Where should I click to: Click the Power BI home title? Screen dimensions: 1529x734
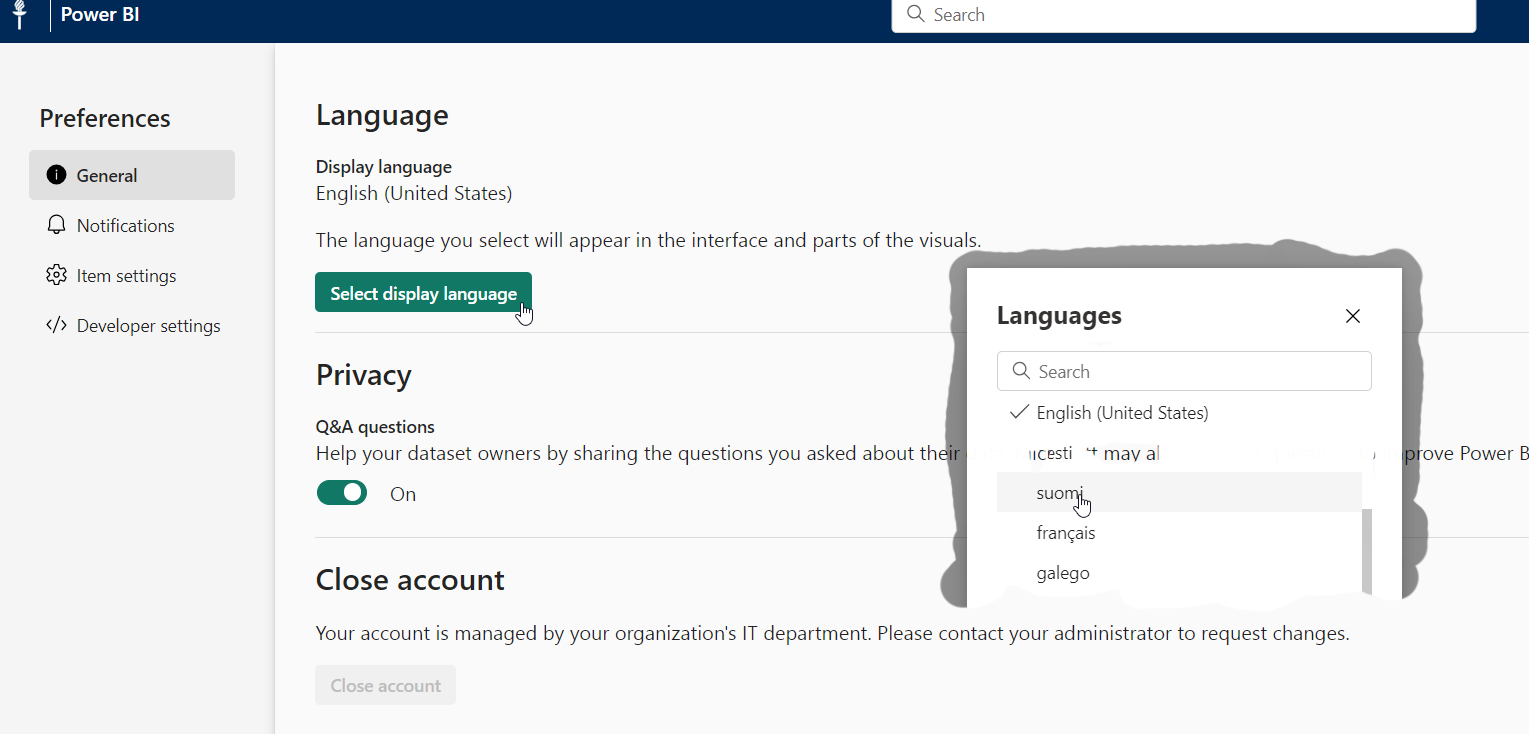pos(100,15)
